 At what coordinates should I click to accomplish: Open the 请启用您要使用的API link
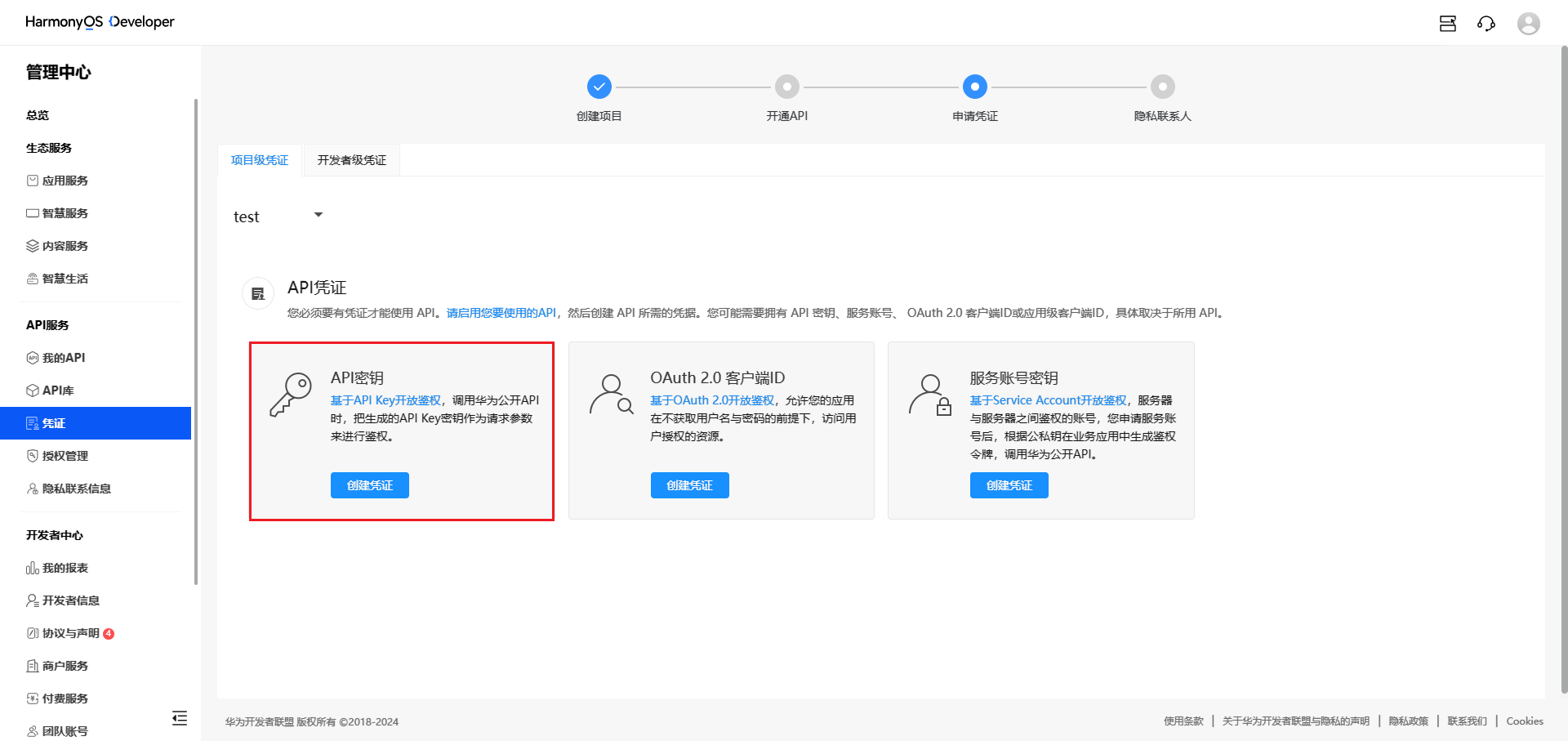(501, 313)
